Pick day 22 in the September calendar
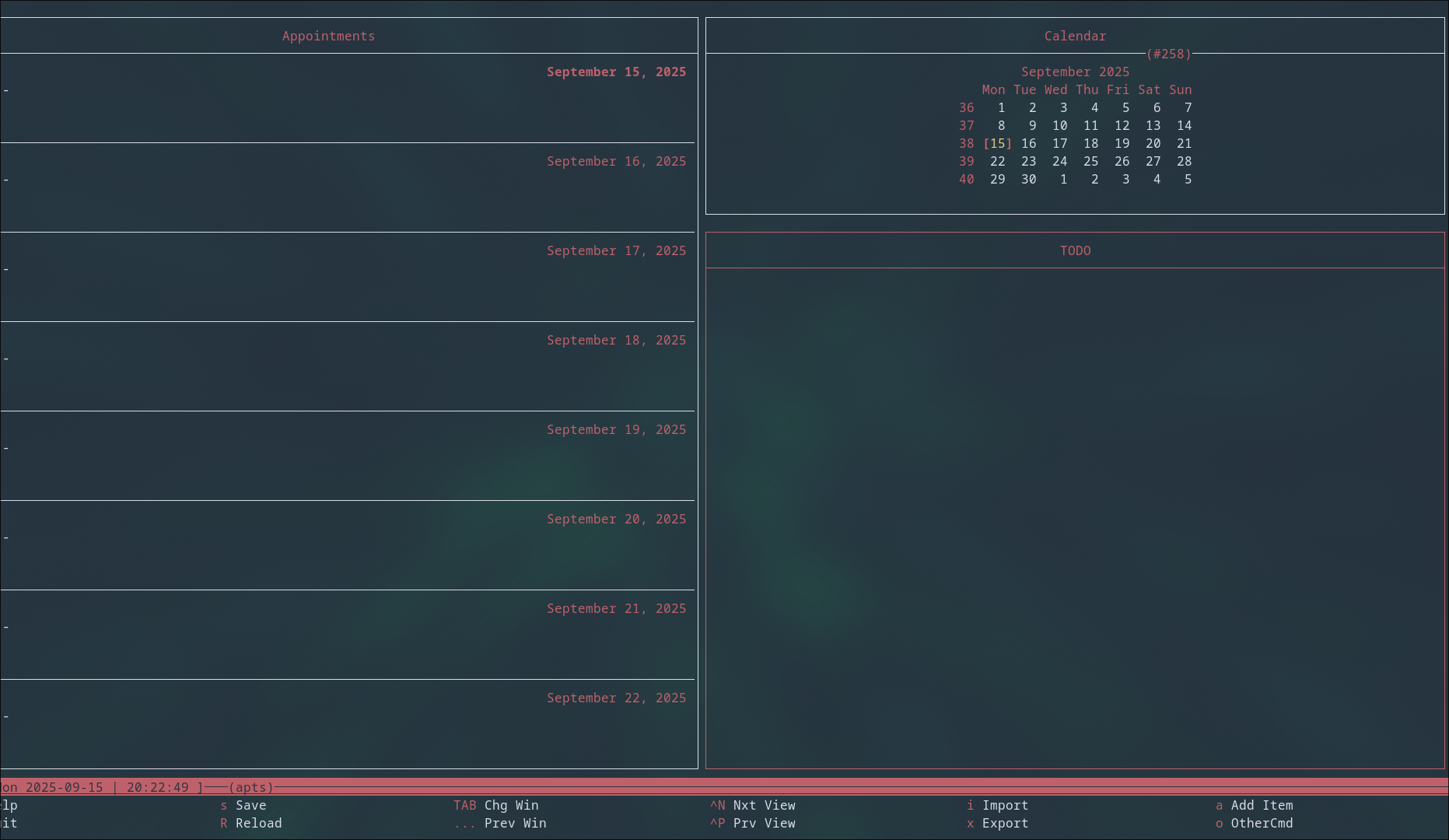The height and width of the screenshot is (840, 1449). (997, 162)
